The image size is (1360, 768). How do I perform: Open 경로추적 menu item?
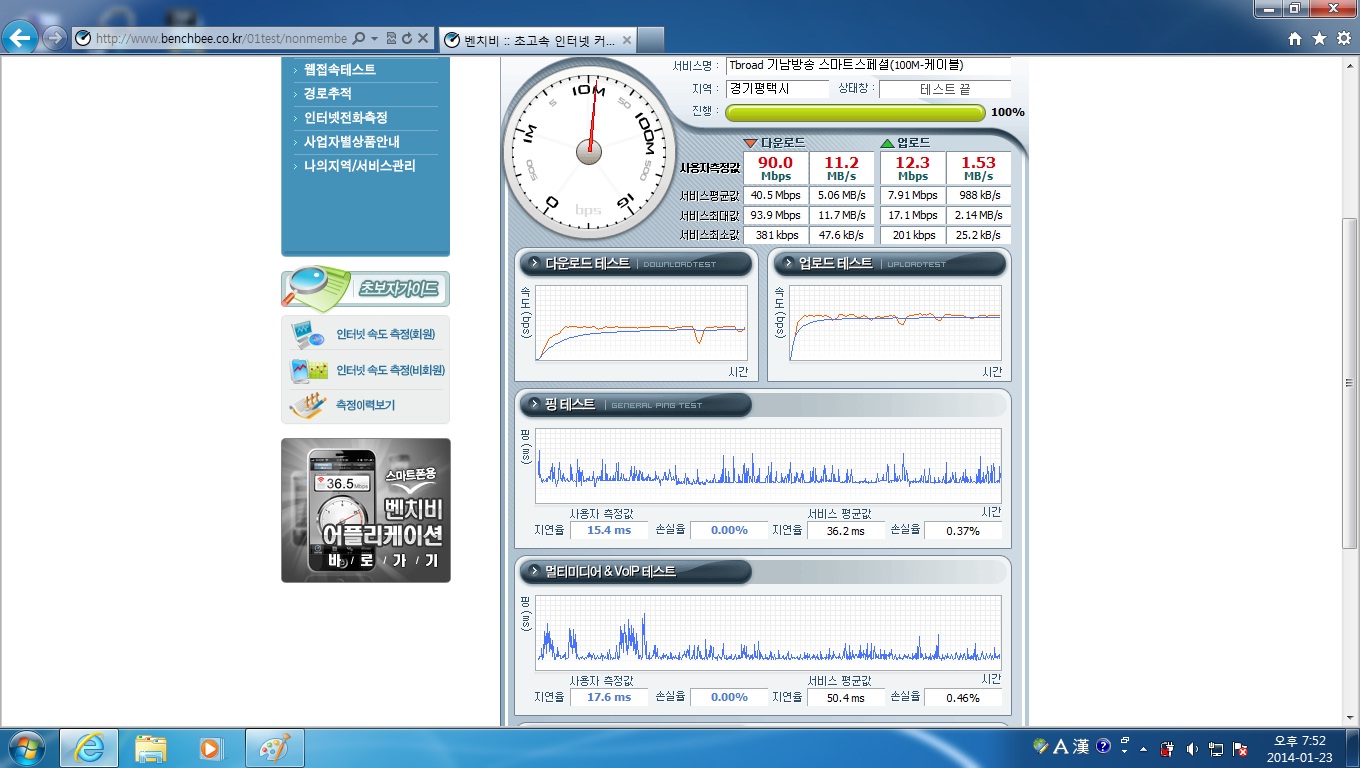pyautogui.click(x=327, y=94)
